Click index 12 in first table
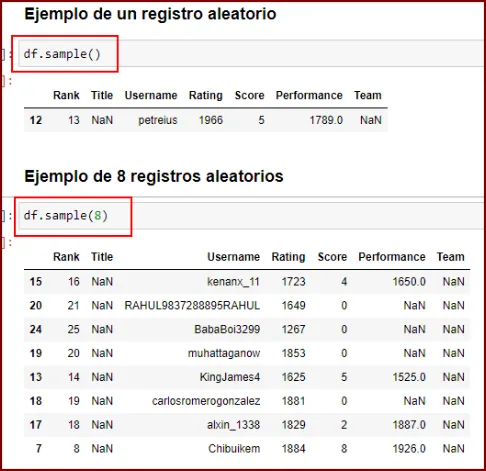The image size is (486, 471). [36, 120]
